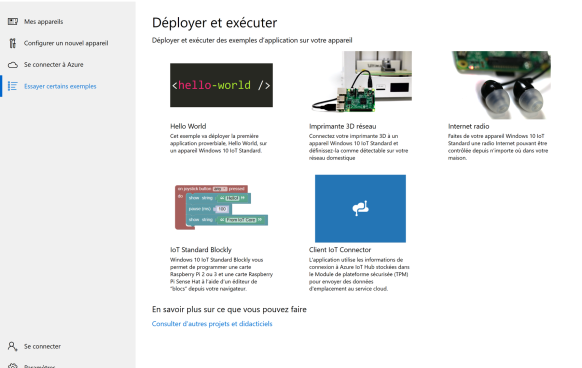
Task: Select Essayer certains exemples menu item
Action: click(x=60, y=86)
